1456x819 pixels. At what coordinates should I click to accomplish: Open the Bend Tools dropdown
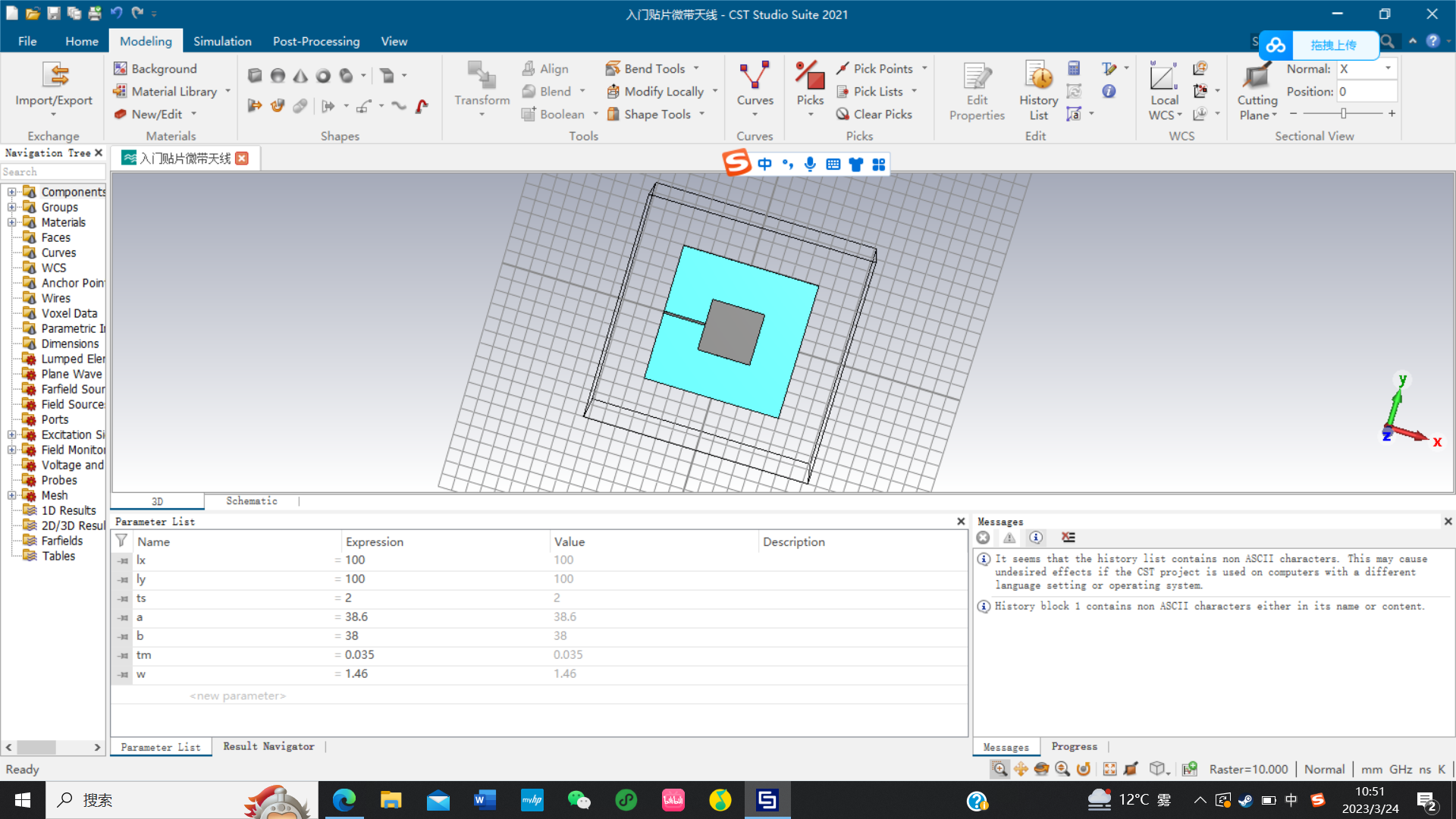[696, 68]
